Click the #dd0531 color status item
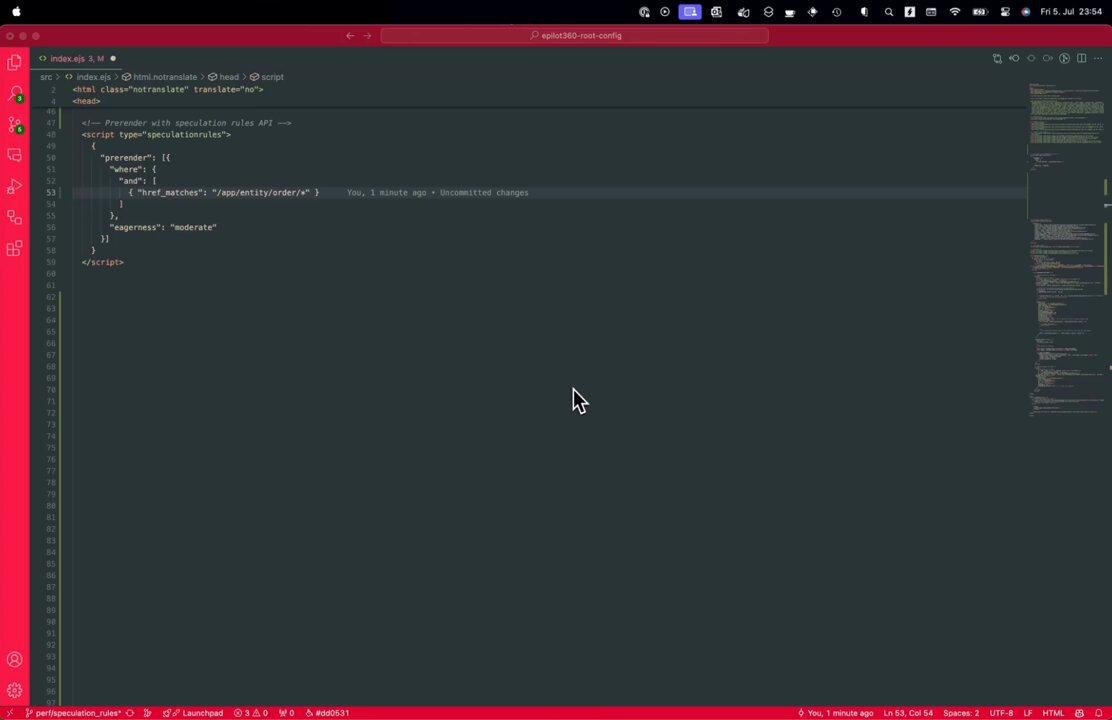 (327, 713)
